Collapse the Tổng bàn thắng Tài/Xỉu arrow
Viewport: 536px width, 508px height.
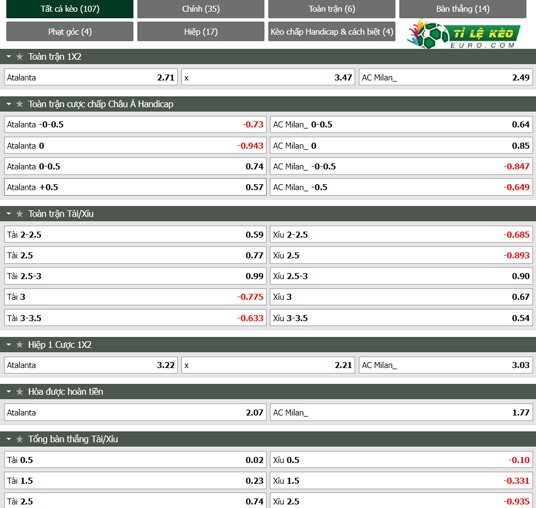9,439
